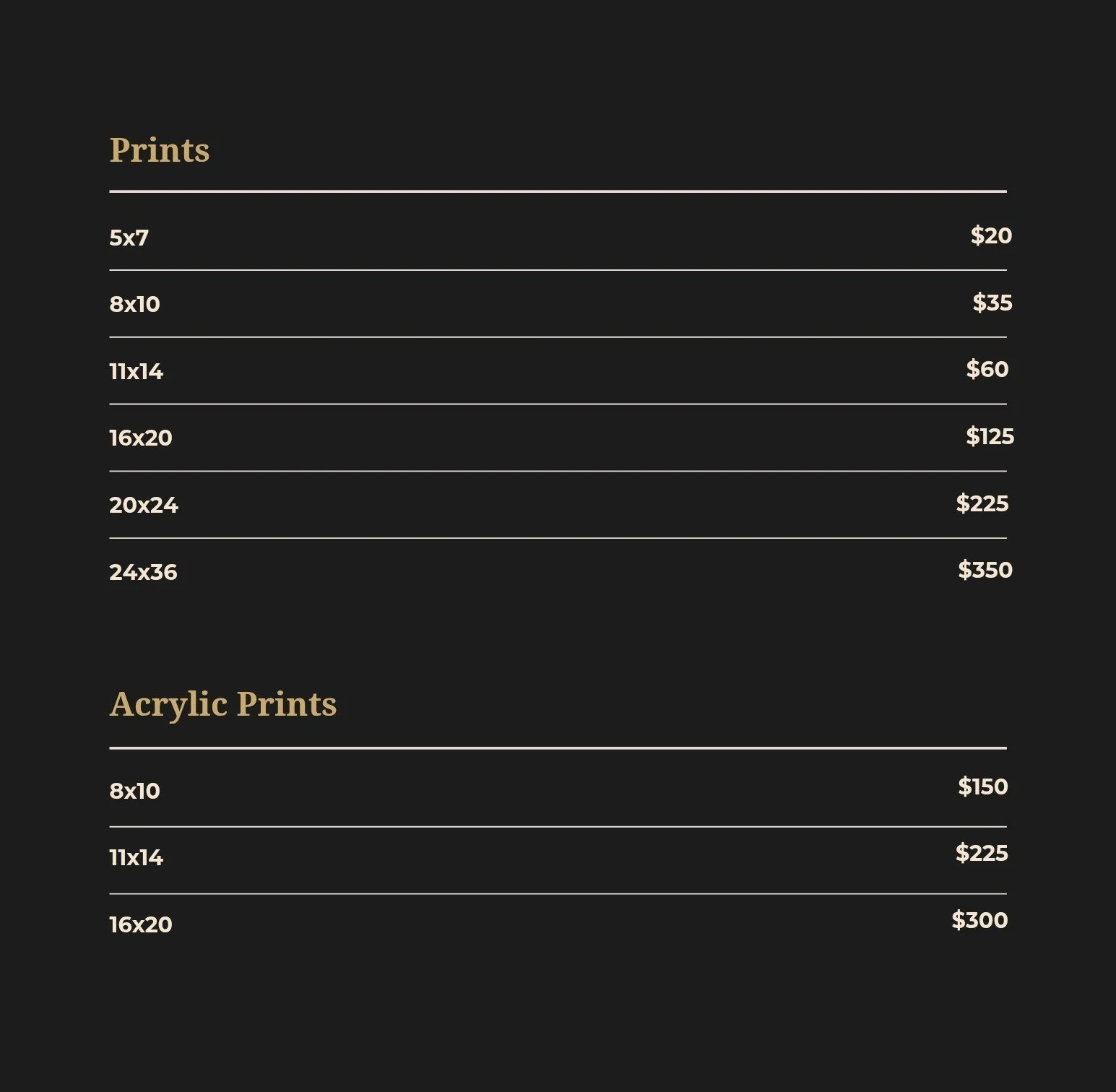
Task: Click the $300 acrylic price
Action: (x=979, y=920)
